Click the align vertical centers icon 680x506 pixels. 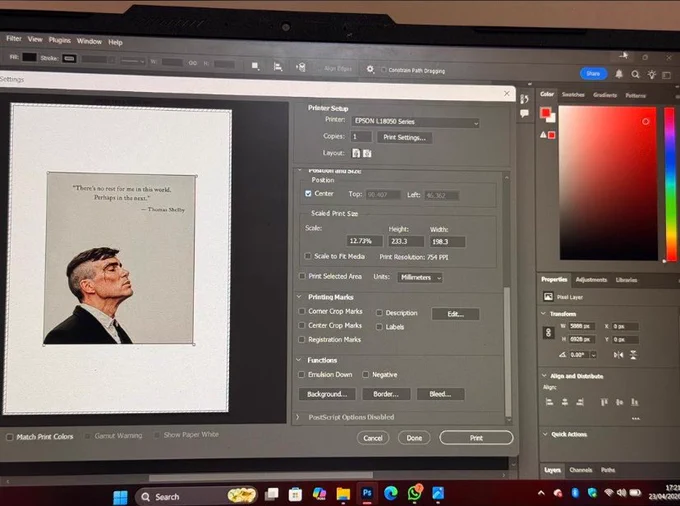coord(619,402)
